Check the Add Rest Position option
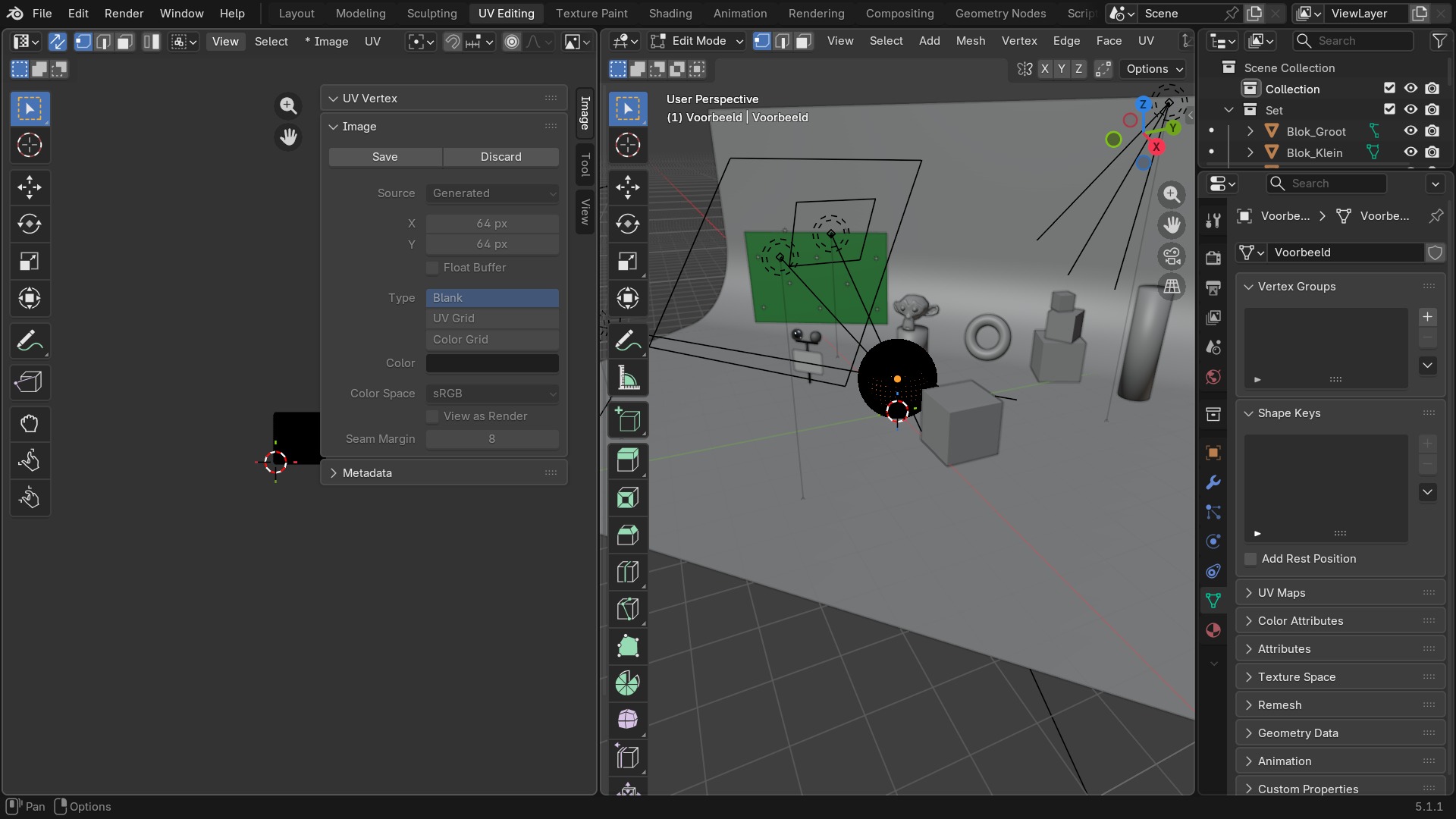The width and height of the screenshot is (1456, 819). click(1250, 559)
